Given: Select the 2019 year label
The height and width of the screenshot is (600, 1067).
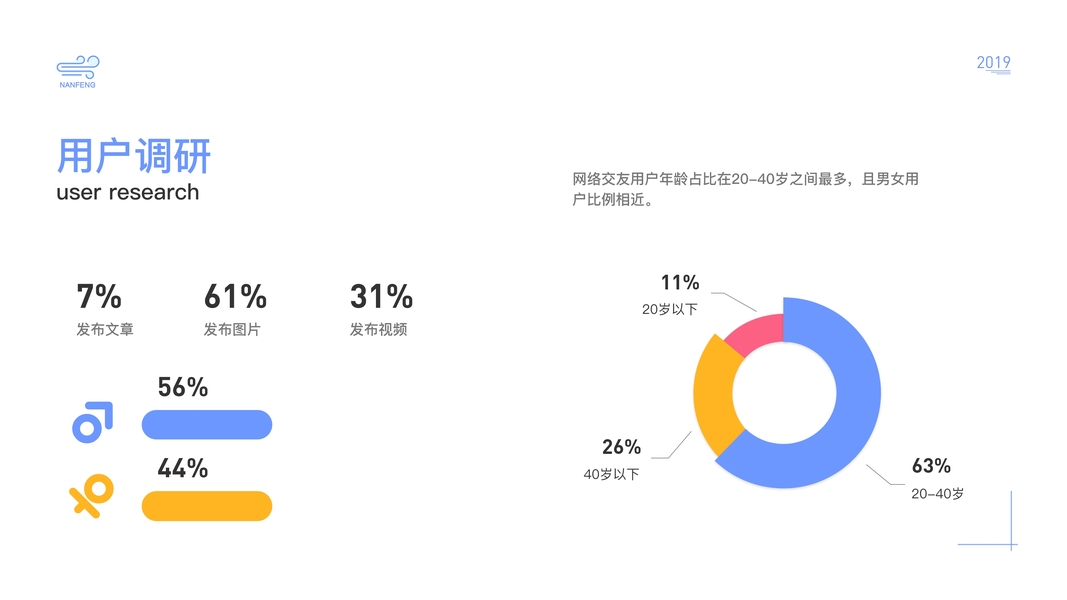Looking at the screenshot, I should pos(993,63).
